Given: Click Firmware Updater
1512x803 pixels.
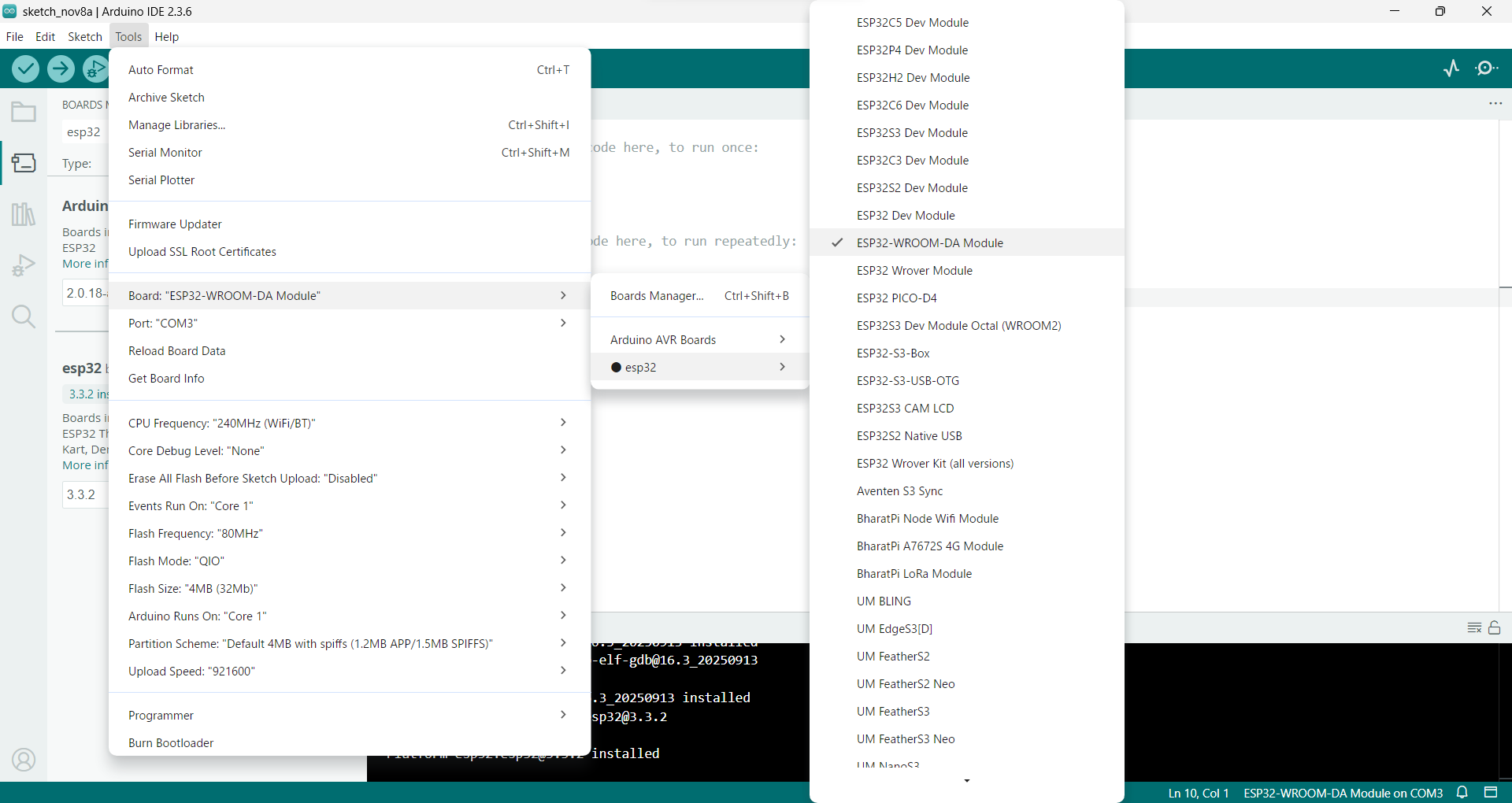Looking at the screenshot, I should pos(350,224).
